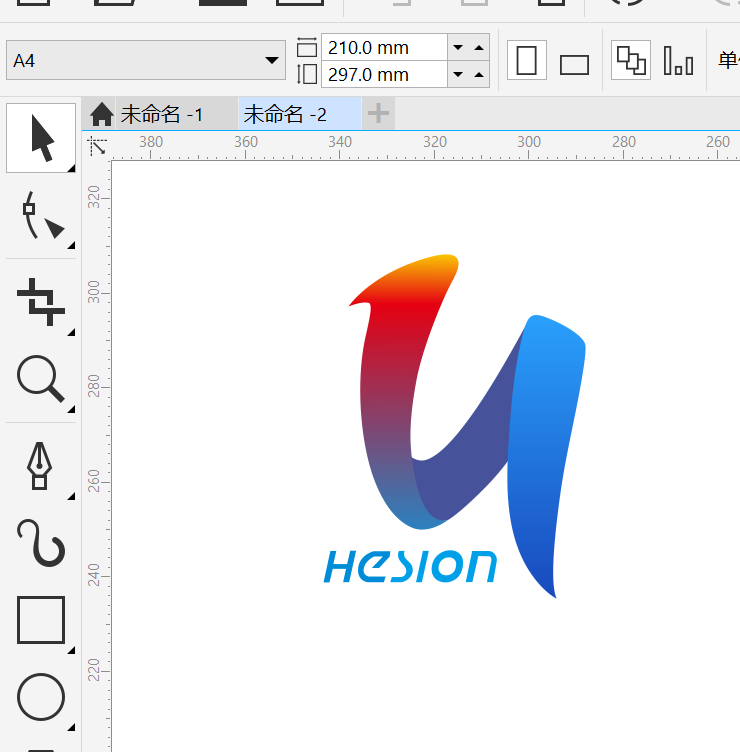Click the page width icon beside 210.0 mm
The image size is (740, 752).
click(x=307, y=47)
